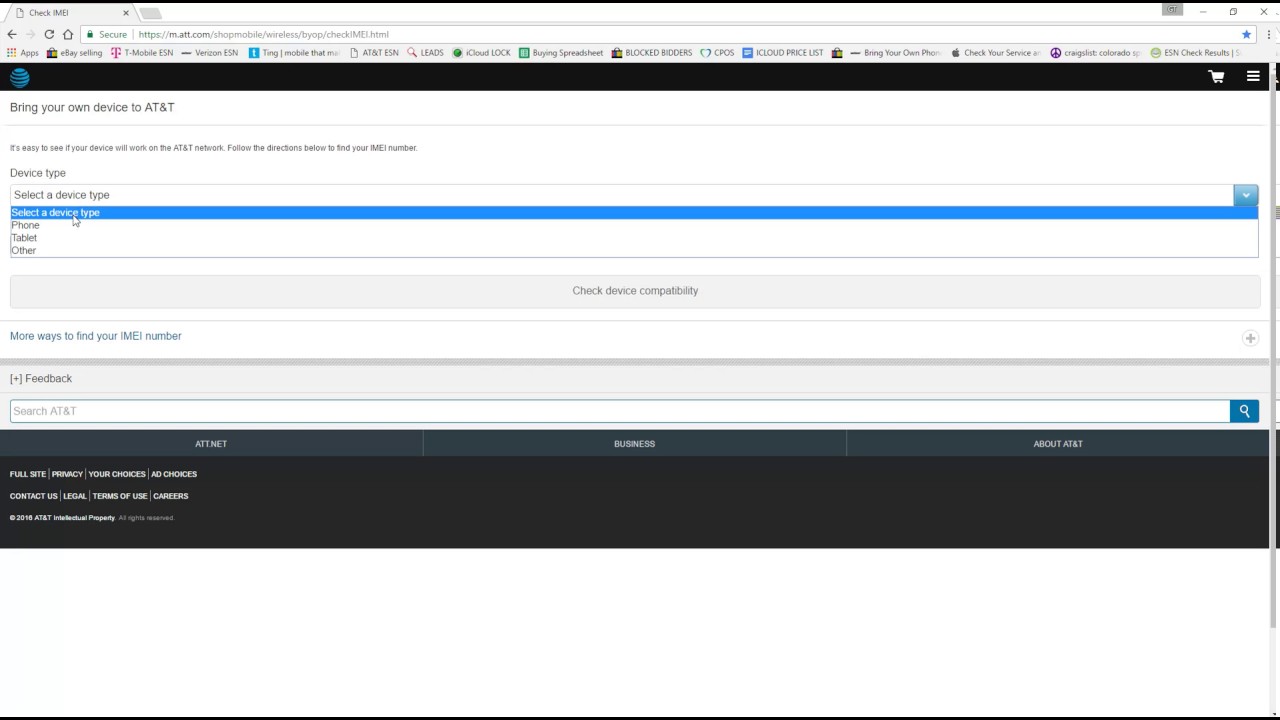Expand the plus icon for IMEI help

(x=1250, y=338)
